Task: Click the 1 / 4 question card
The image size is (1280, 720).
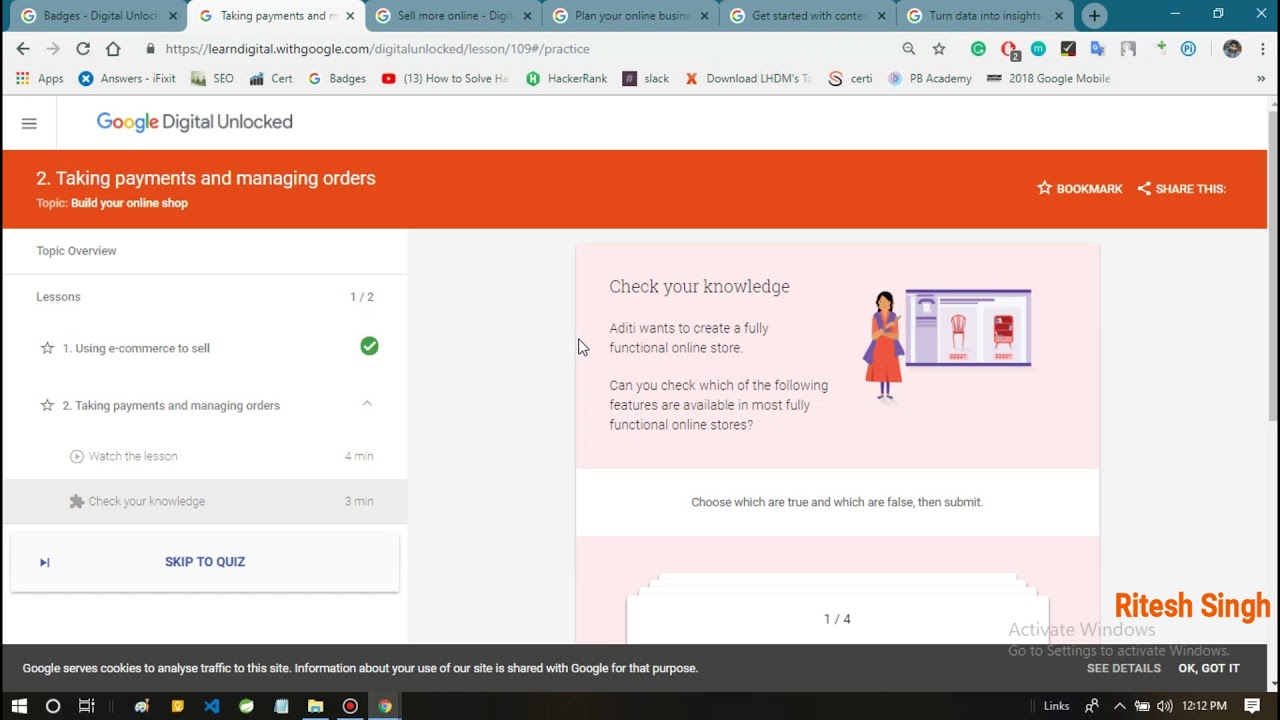Action: click(837, 619)
